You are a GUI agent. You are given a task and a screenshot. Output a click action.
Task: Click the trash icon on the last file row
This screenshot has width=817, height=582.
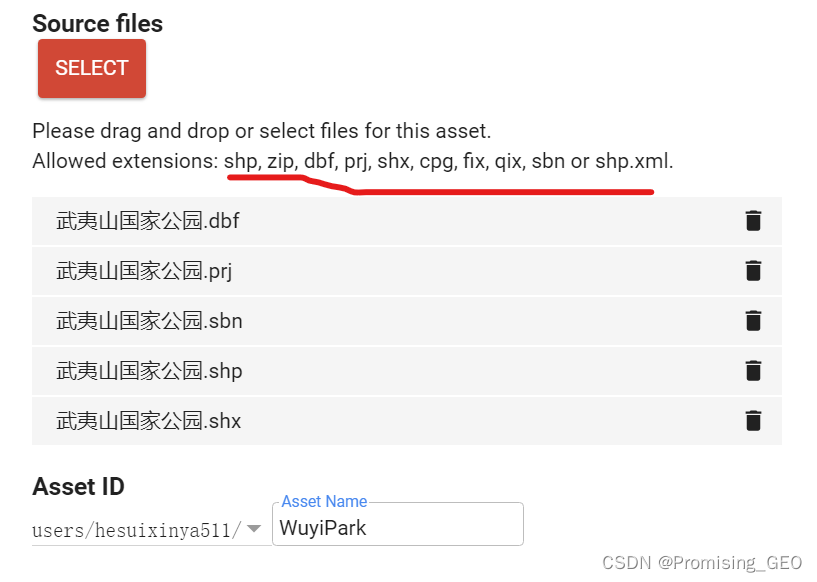click(753, 420)
